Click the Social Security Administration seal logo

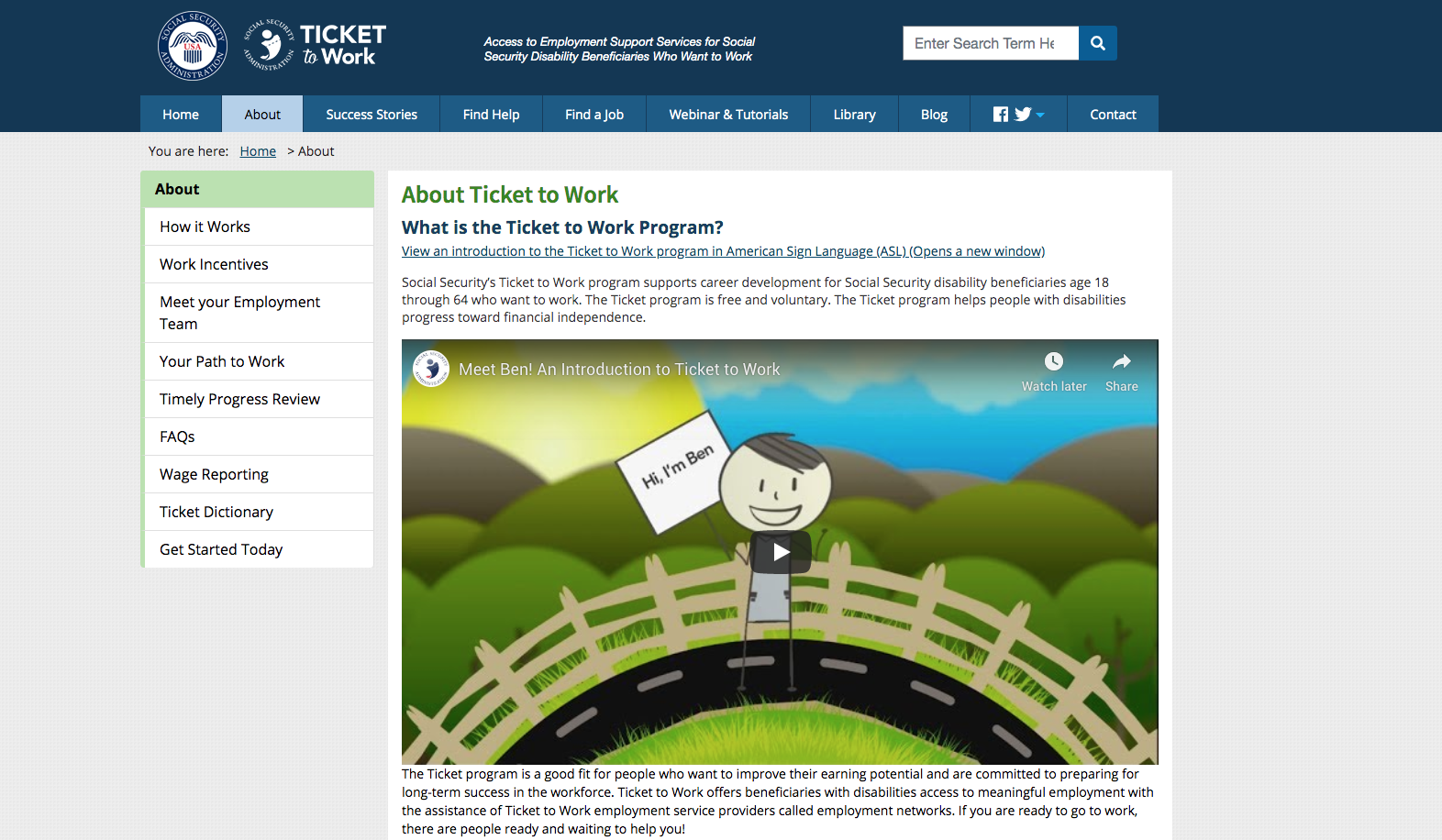click(x=193, y=46)
